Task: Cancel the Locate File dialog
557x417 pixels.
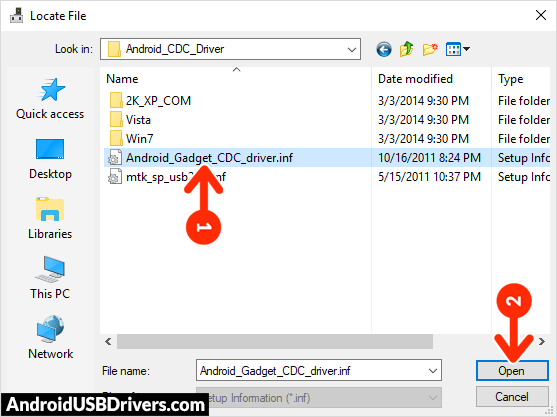Action: coord(512,396)
